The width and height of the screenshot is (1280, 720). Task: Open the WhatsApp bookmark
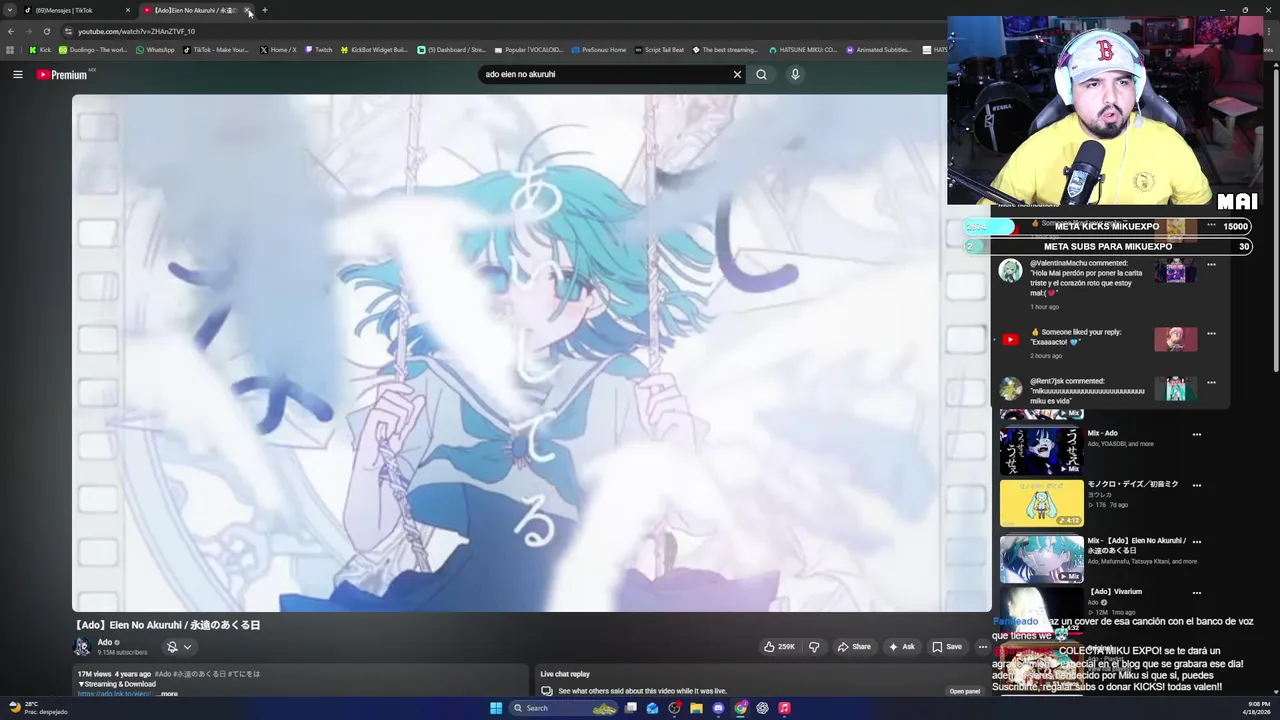coord(155,50)
